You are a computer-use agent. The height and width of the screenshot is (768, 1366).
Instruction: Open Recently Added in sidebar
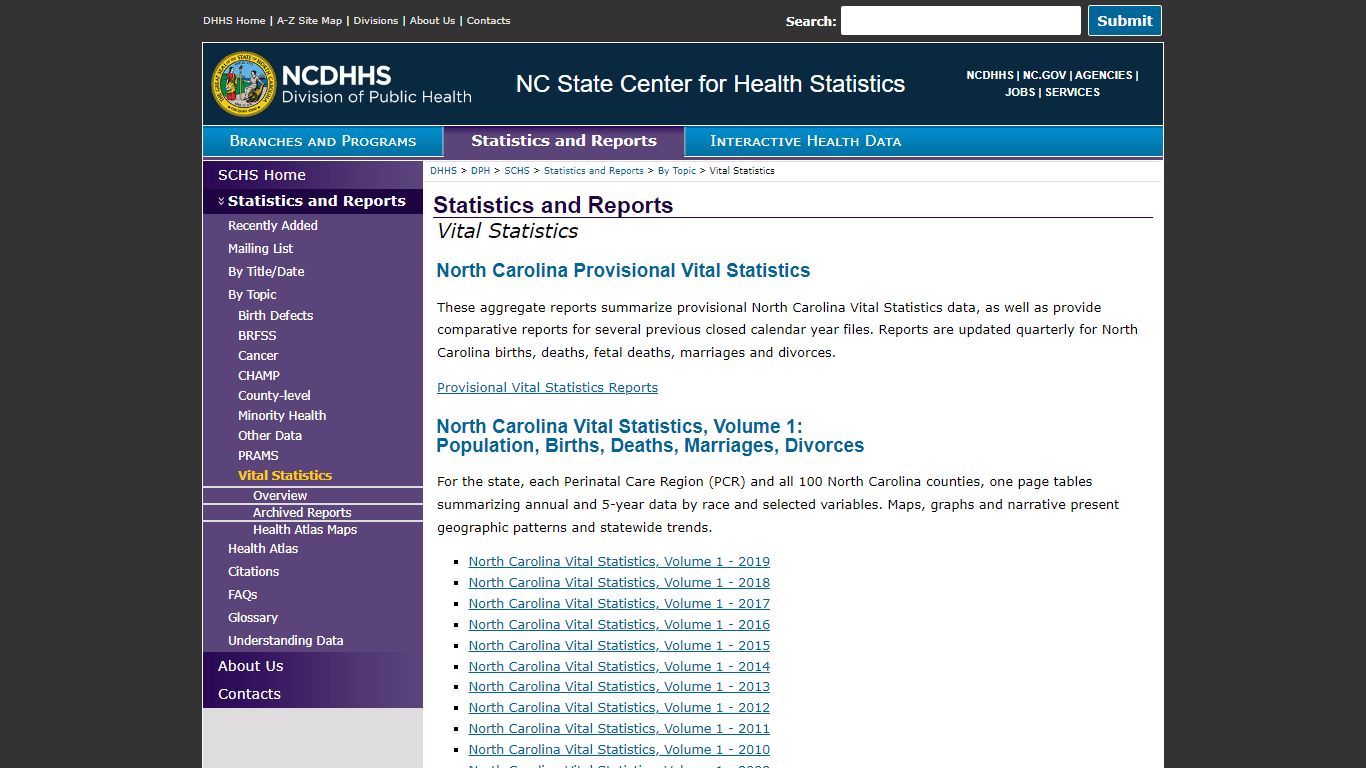(x=273, y=226)
